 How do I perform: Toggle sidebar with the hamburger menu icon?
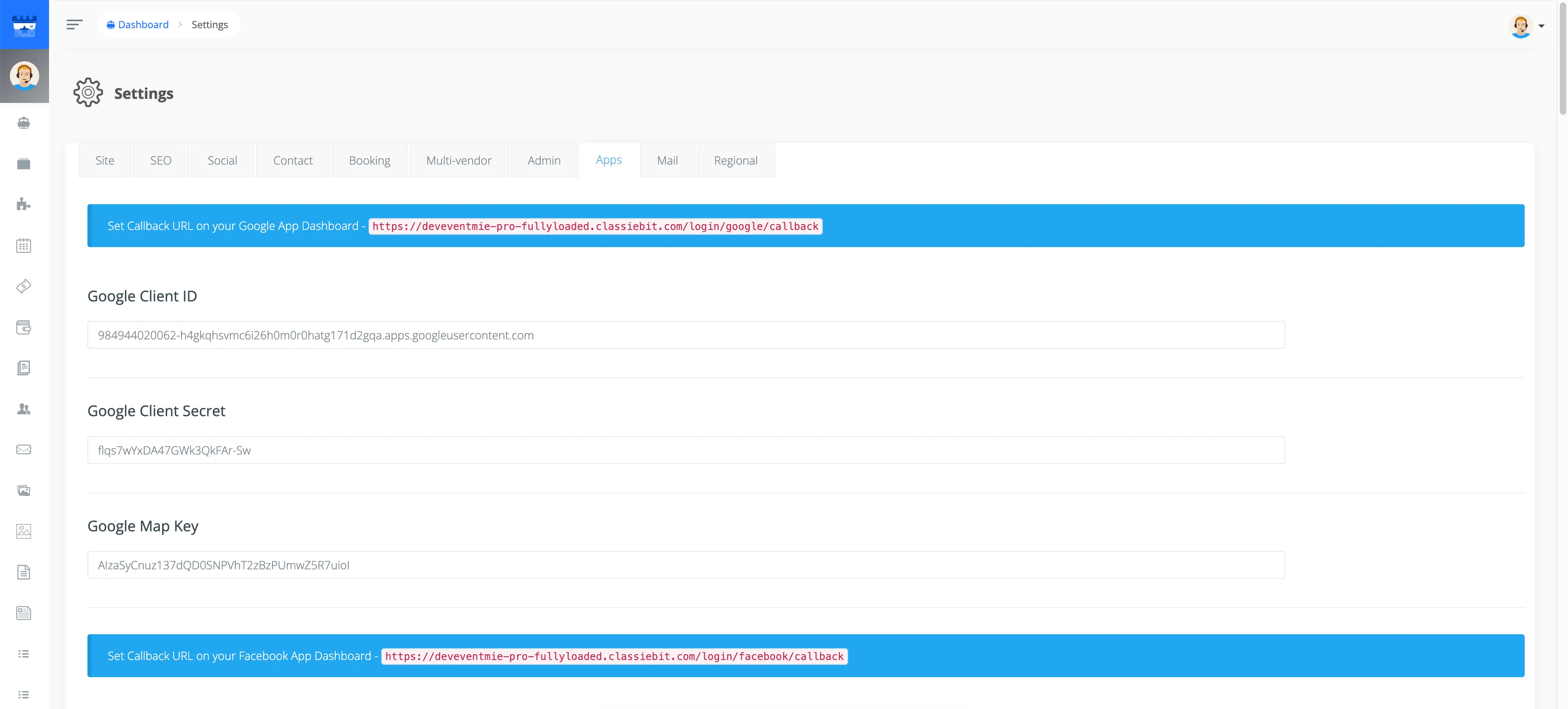[x=74, y=25]
